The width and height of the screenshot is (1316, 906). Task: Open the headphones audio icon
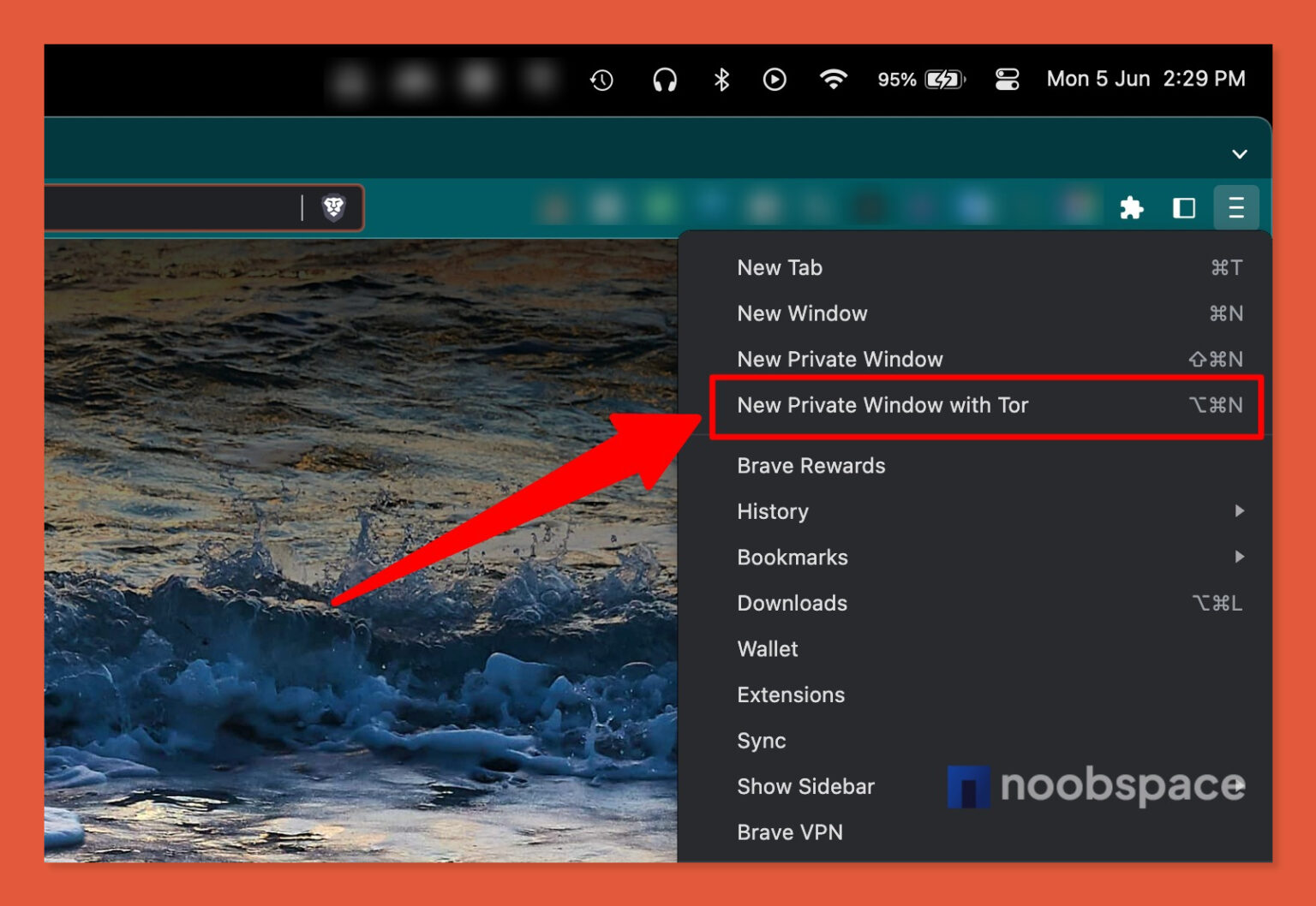(664, 79)
